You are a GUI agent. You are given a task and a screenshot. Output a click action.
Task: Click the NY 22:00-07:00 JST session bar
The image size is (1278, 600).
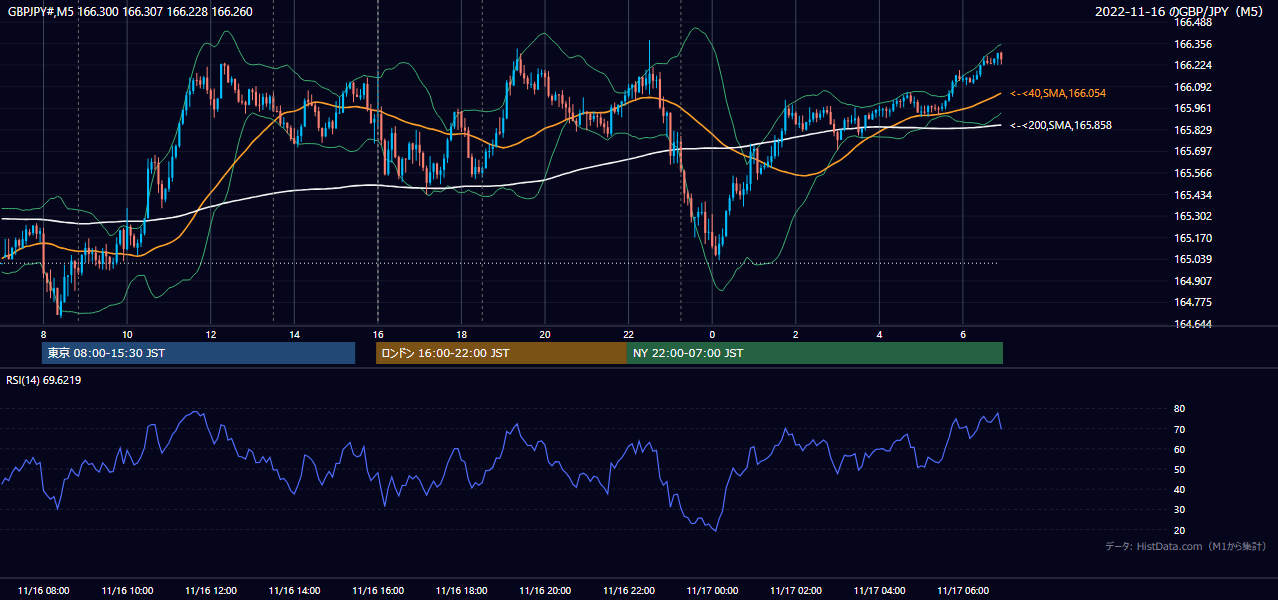pos(814,353)
